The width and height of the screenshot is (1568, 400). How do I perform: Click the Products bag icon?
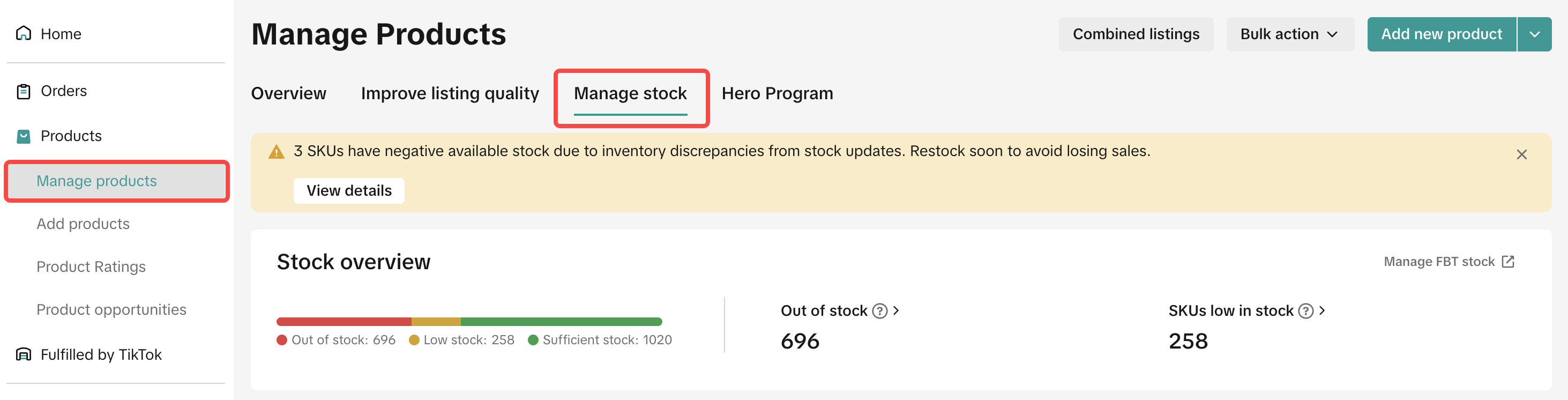23,136
